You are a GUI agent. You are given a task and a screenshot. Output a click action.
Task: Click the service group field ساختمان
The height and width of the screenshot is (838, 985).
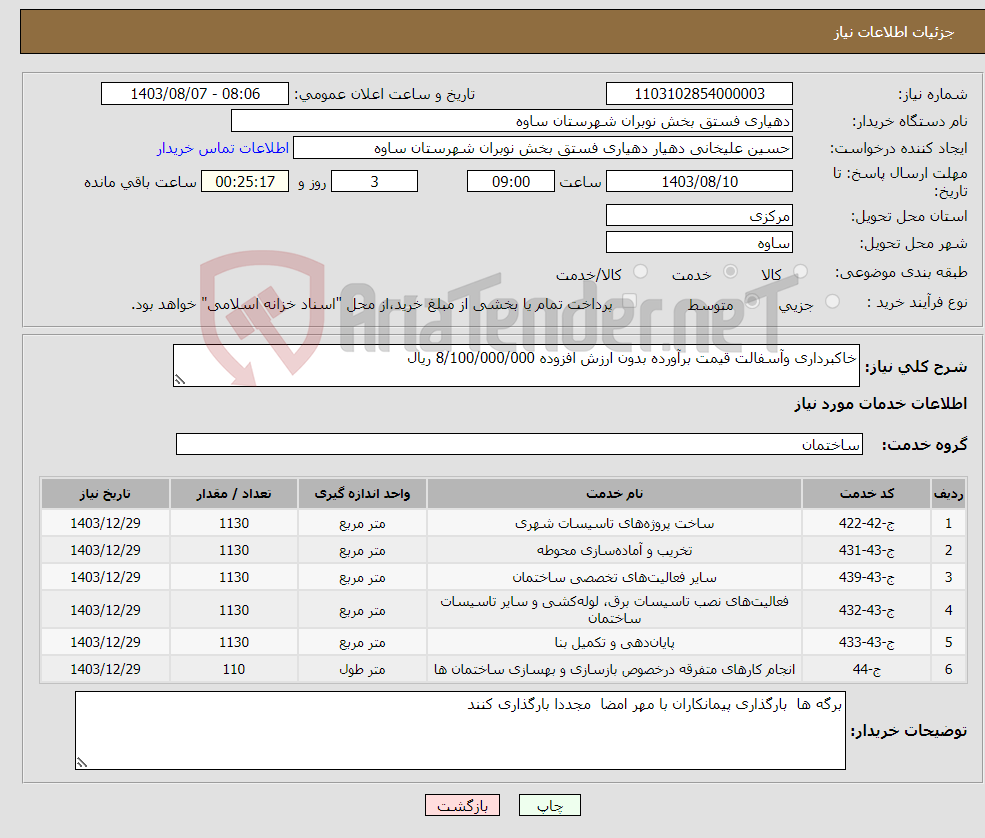(519, 444)
